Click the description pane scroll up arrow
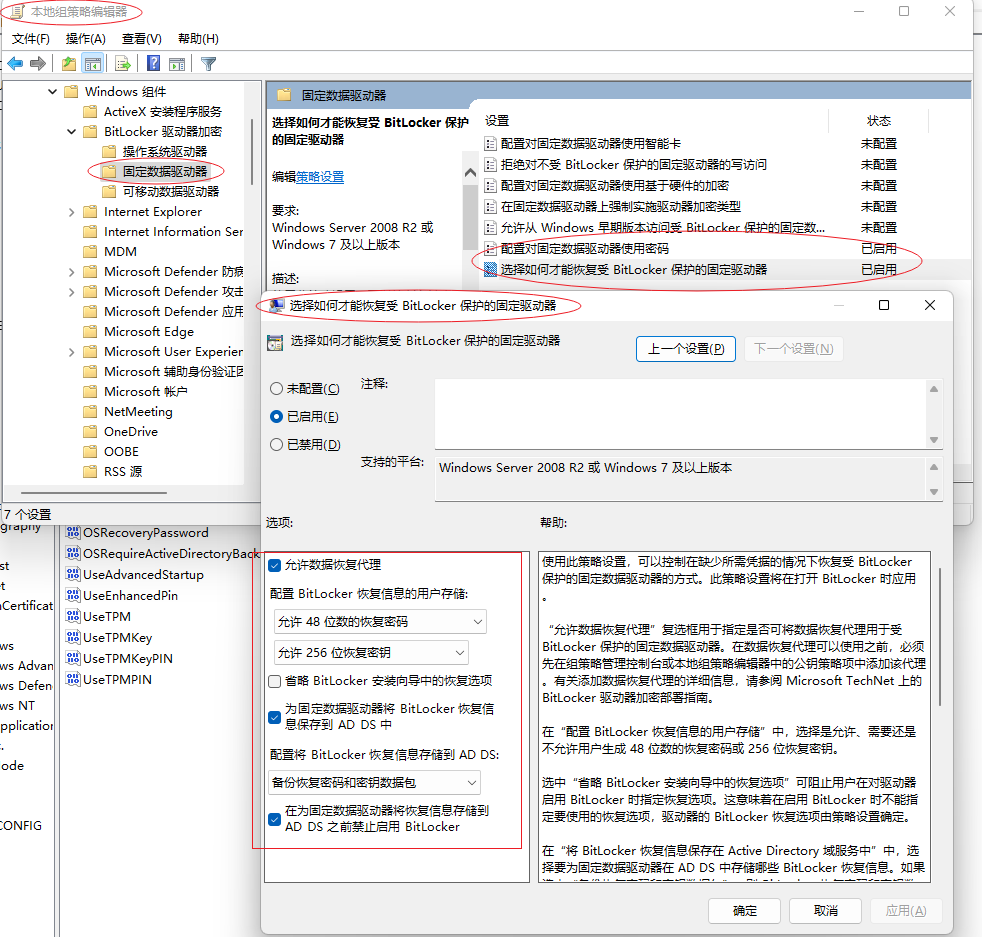This screenshot has width=982, height=937. coord(470,173)
